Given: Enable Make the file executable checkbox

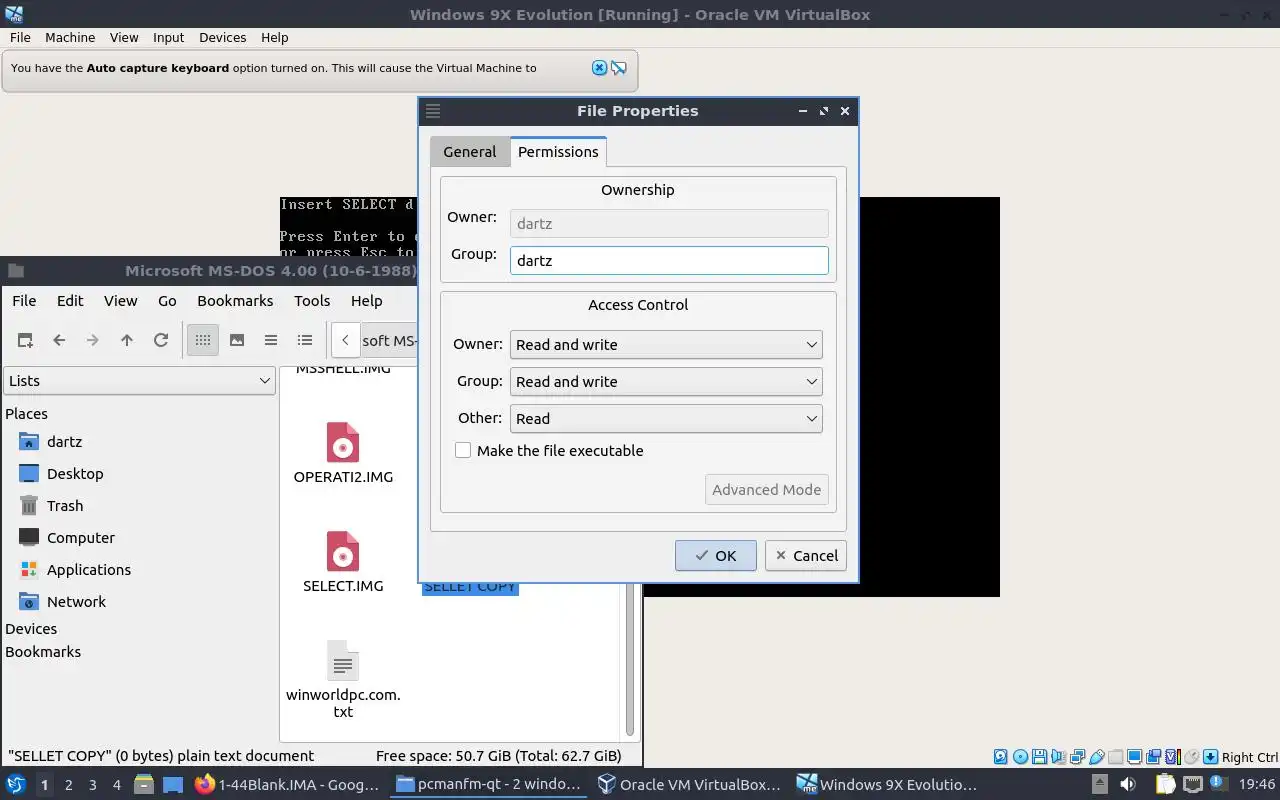Looking at the screenshot, I should click(463, 450).
